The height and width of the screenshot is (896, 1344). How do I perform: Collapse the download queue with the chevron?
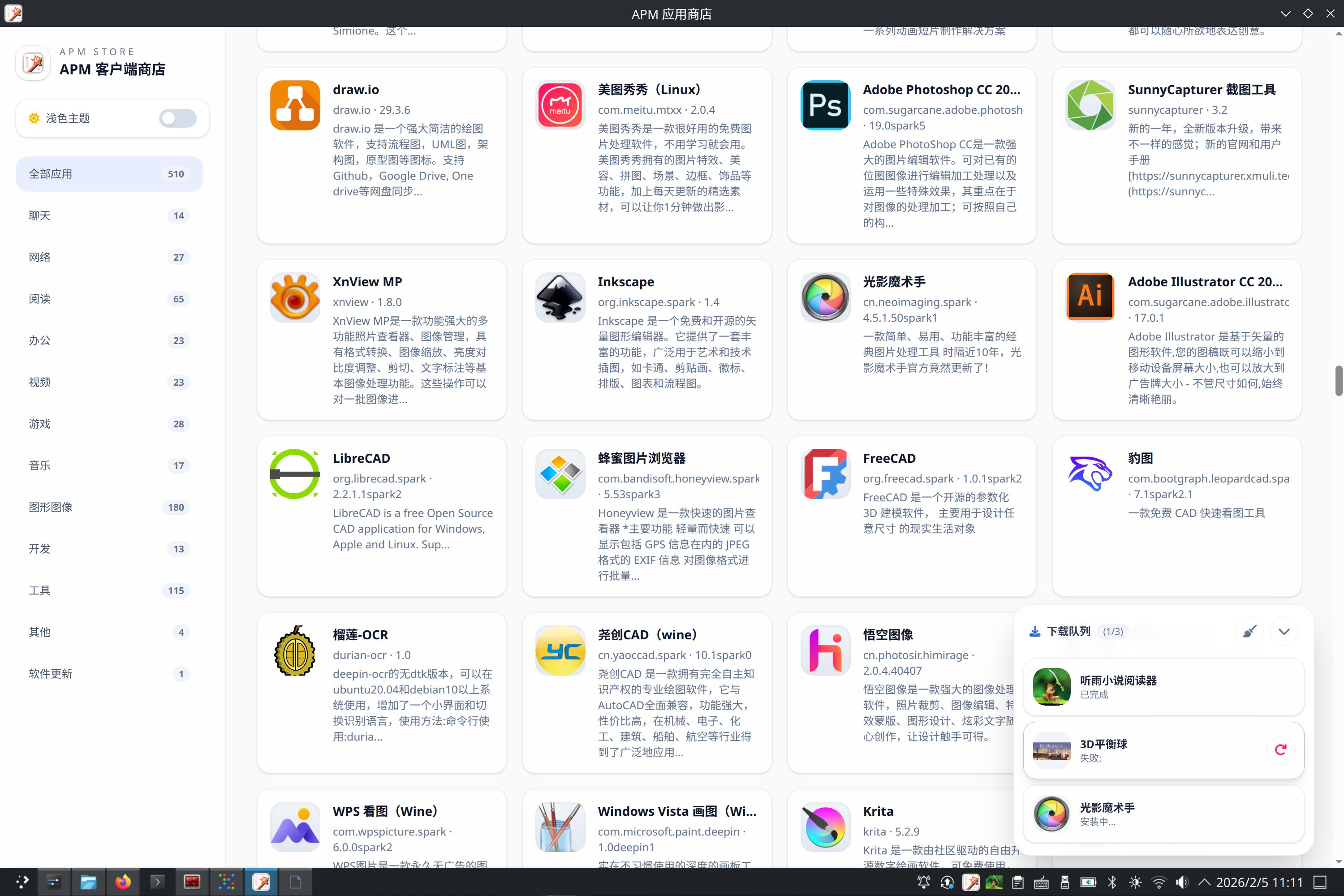1284,631
